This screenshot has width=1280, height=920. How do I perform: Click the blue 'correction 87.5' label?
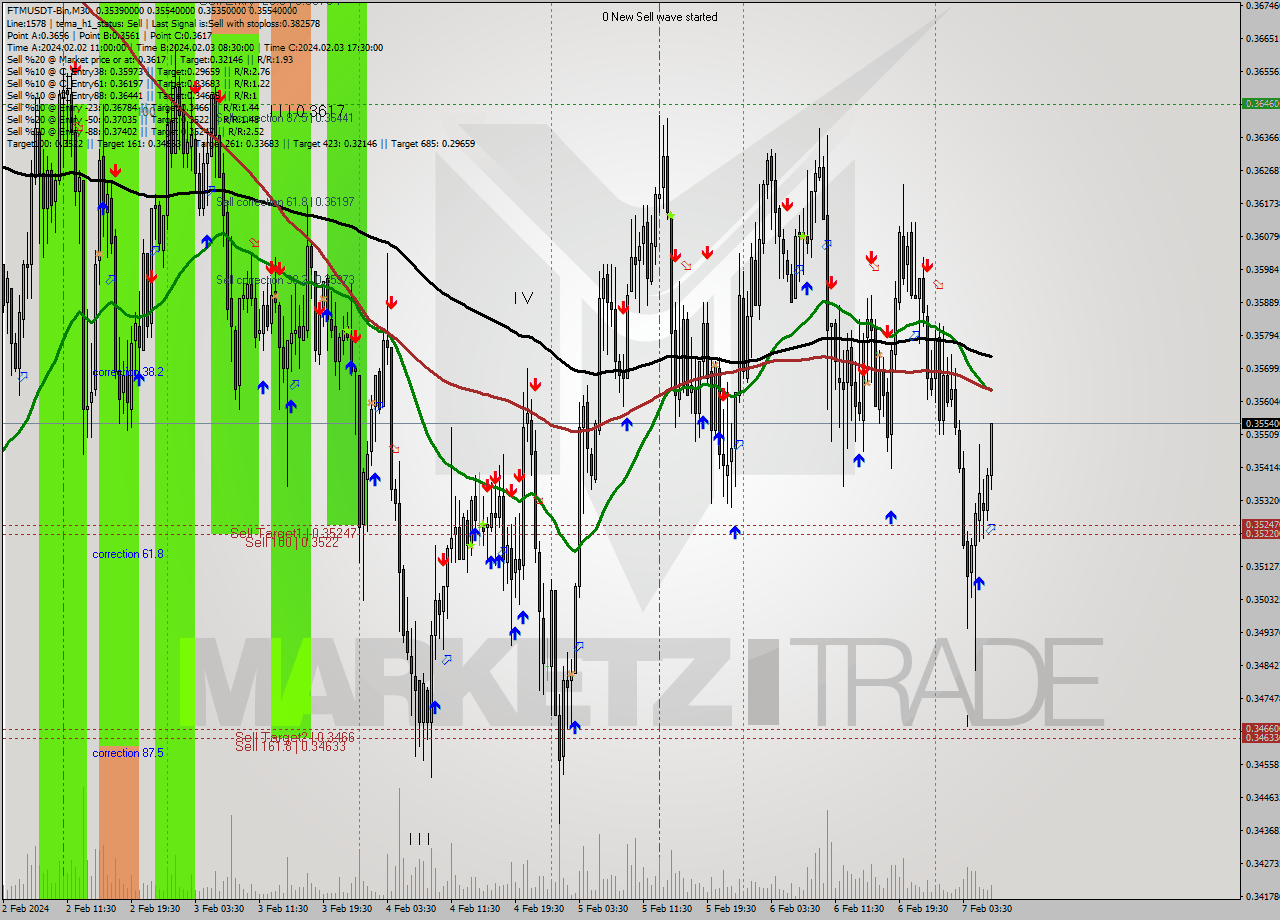[x=128, y=752]
